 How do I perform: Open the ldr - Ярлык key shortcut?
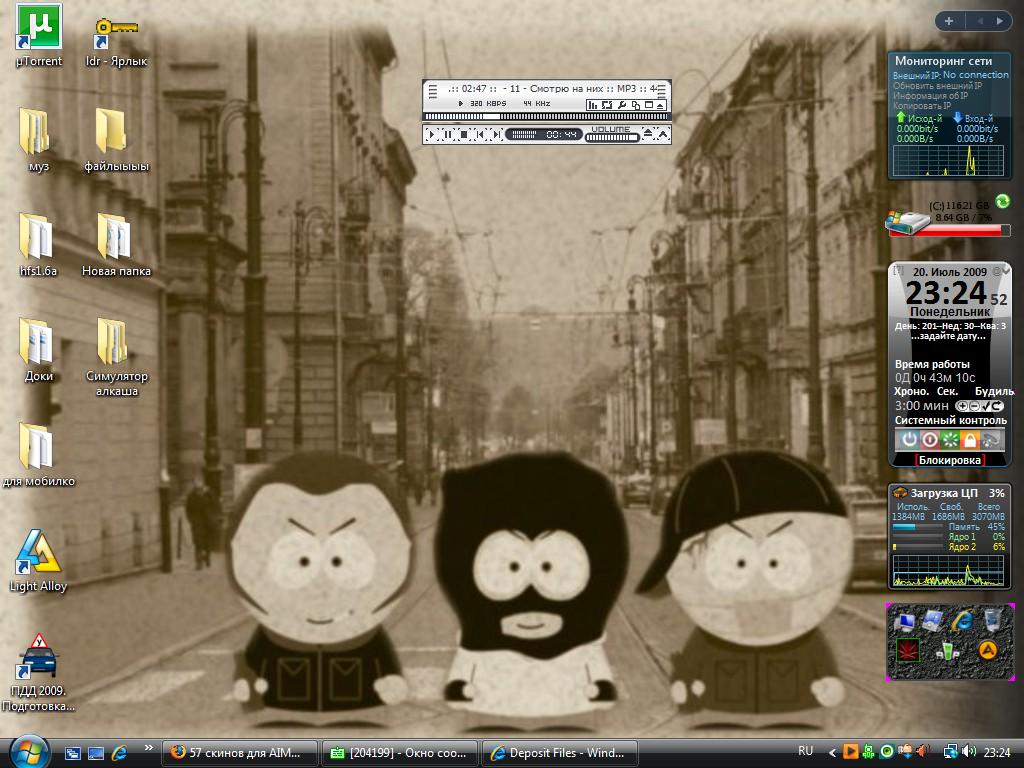(x=116, y=42)
